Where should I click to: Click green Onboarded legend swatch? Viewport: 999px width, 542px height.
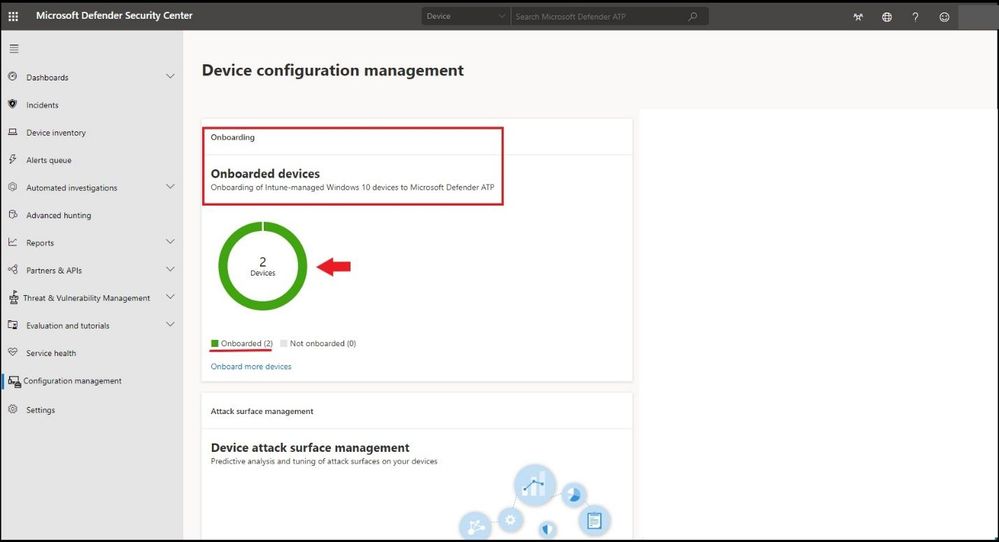click(215, 343)
